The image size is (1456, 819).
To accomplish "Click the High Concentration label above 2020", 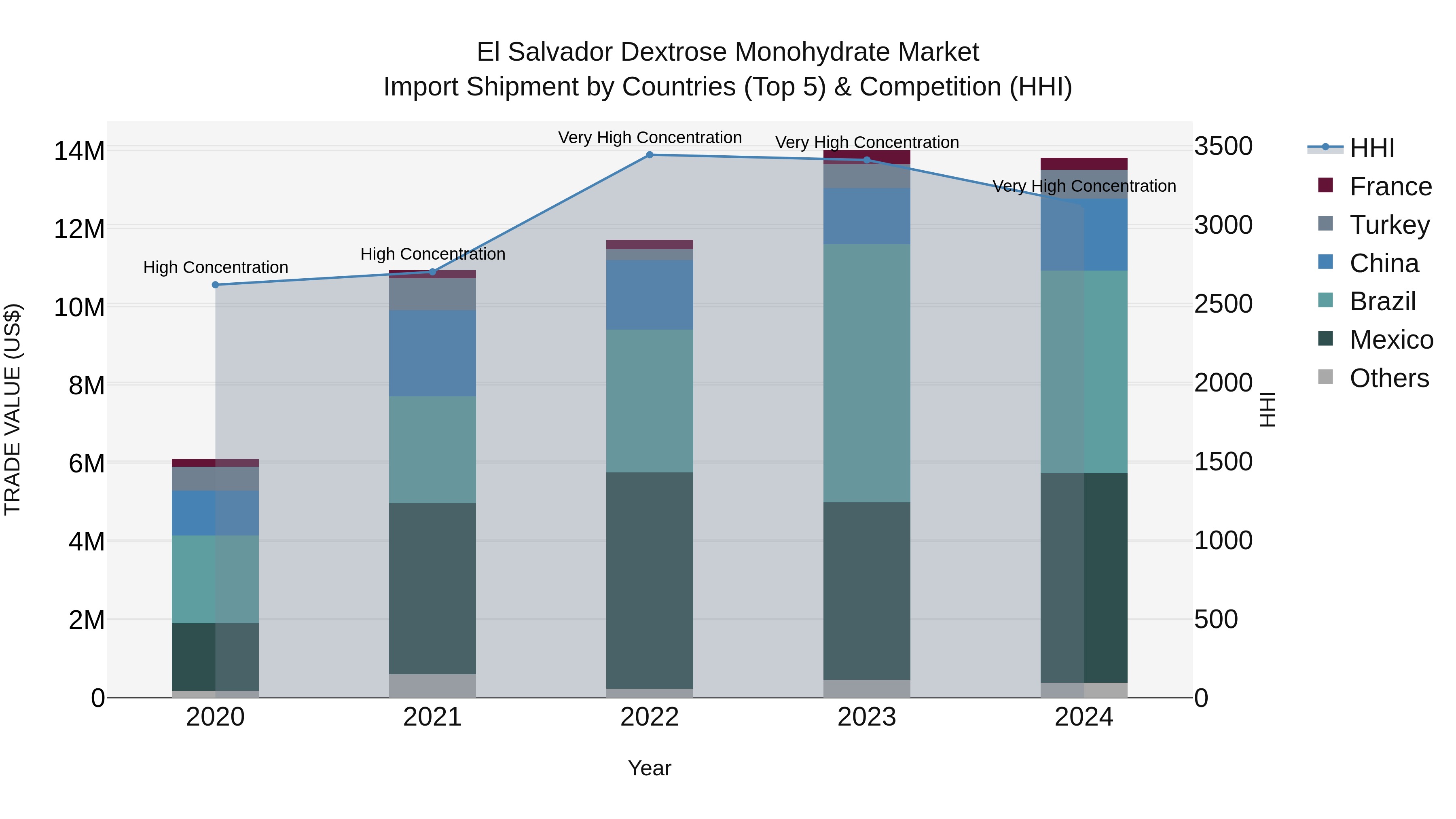I will pos(216,267).
